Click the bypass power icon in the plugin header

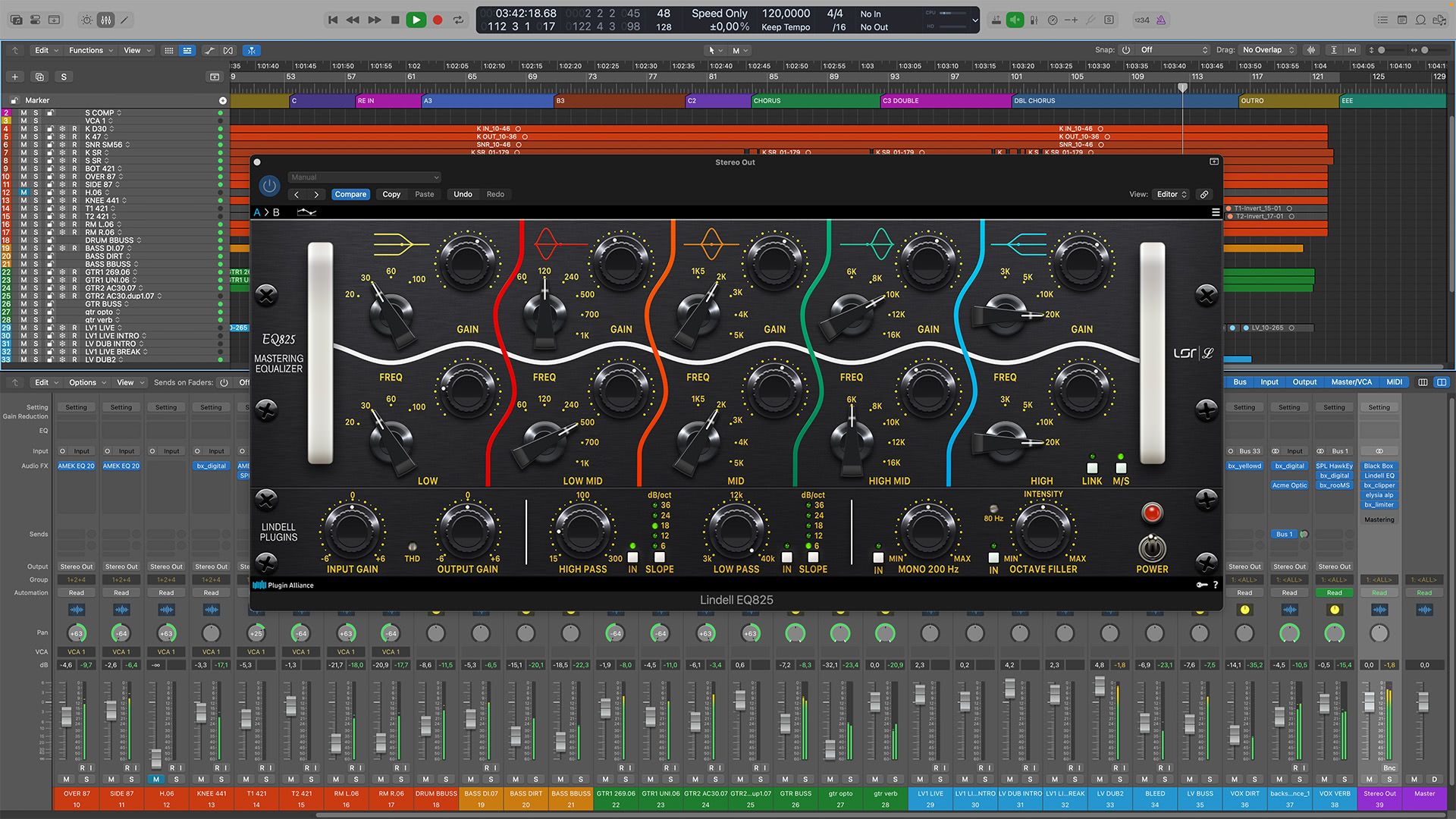(269, 185)
